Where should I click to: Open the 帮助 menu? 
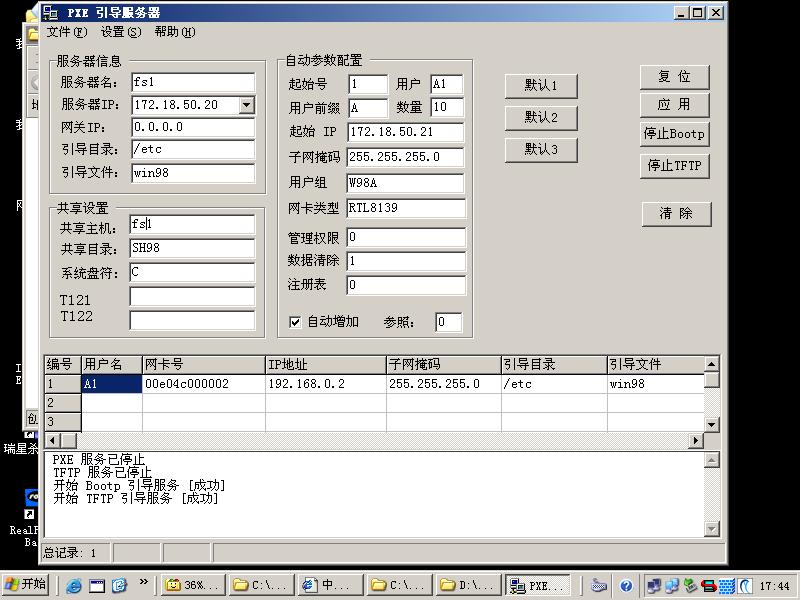point(175,32)
